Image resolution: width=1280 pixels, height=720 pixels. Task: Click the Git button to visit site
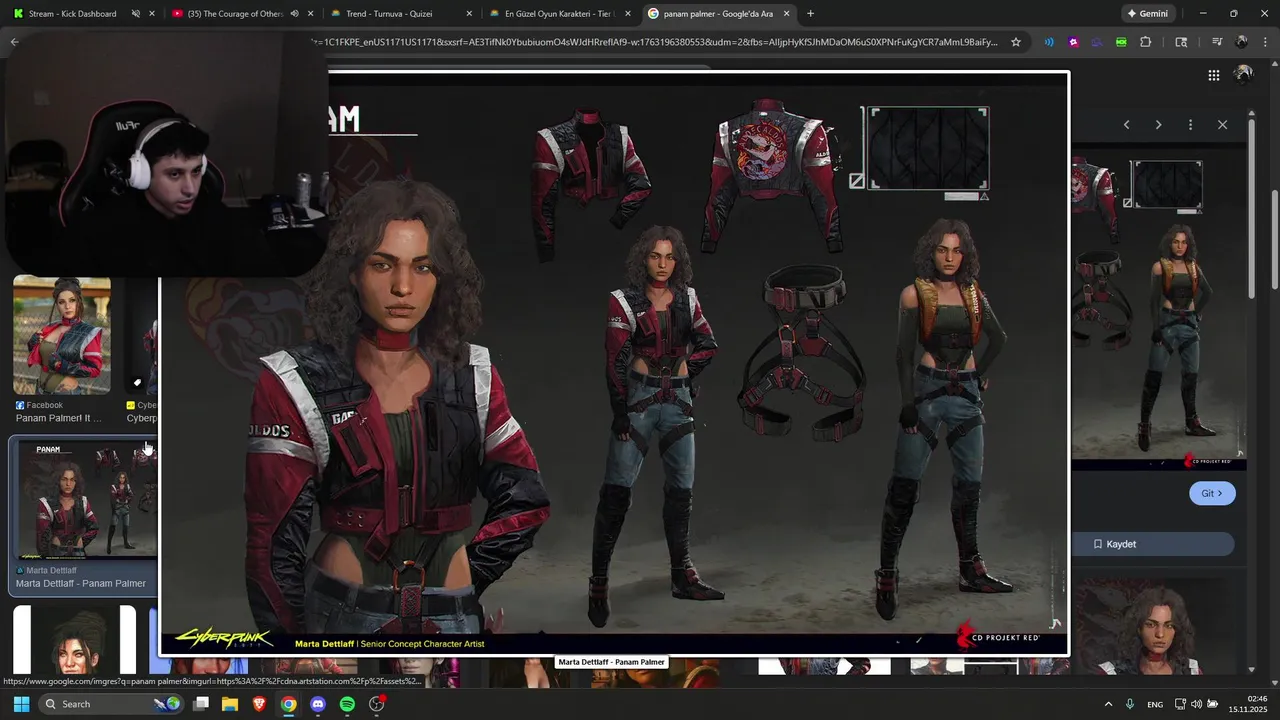[1212, 493]
